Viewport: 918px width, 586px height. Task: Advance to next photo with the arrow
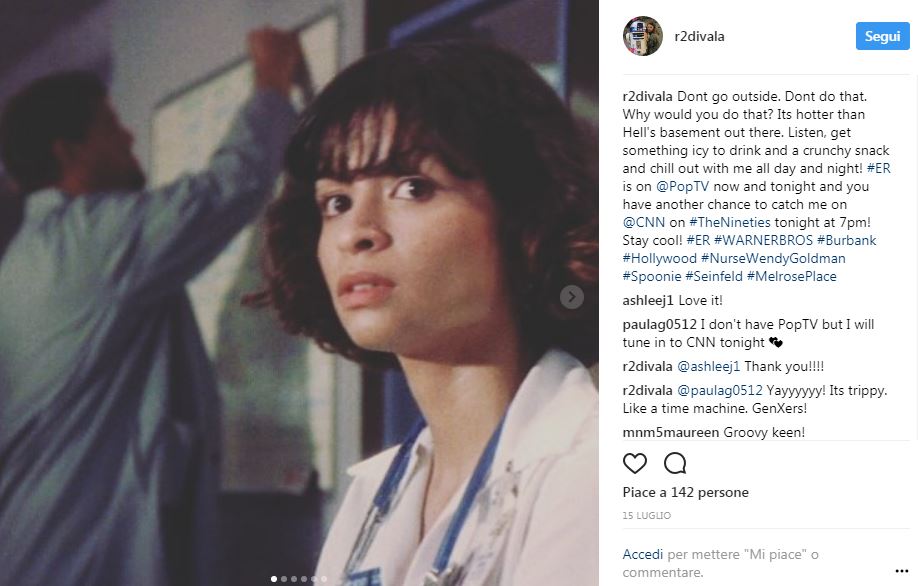(x=571, y=297)
